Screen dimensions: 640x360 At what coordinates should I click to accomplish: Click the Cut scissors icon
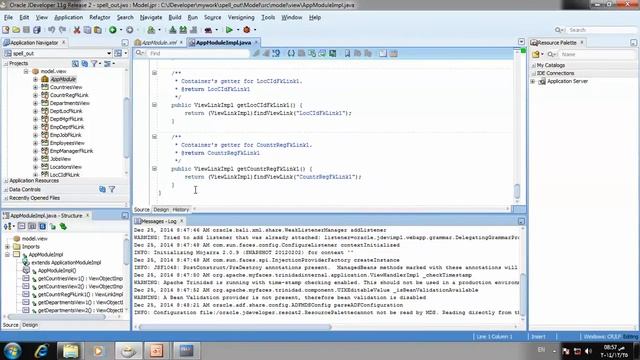(x=76, y=30)
